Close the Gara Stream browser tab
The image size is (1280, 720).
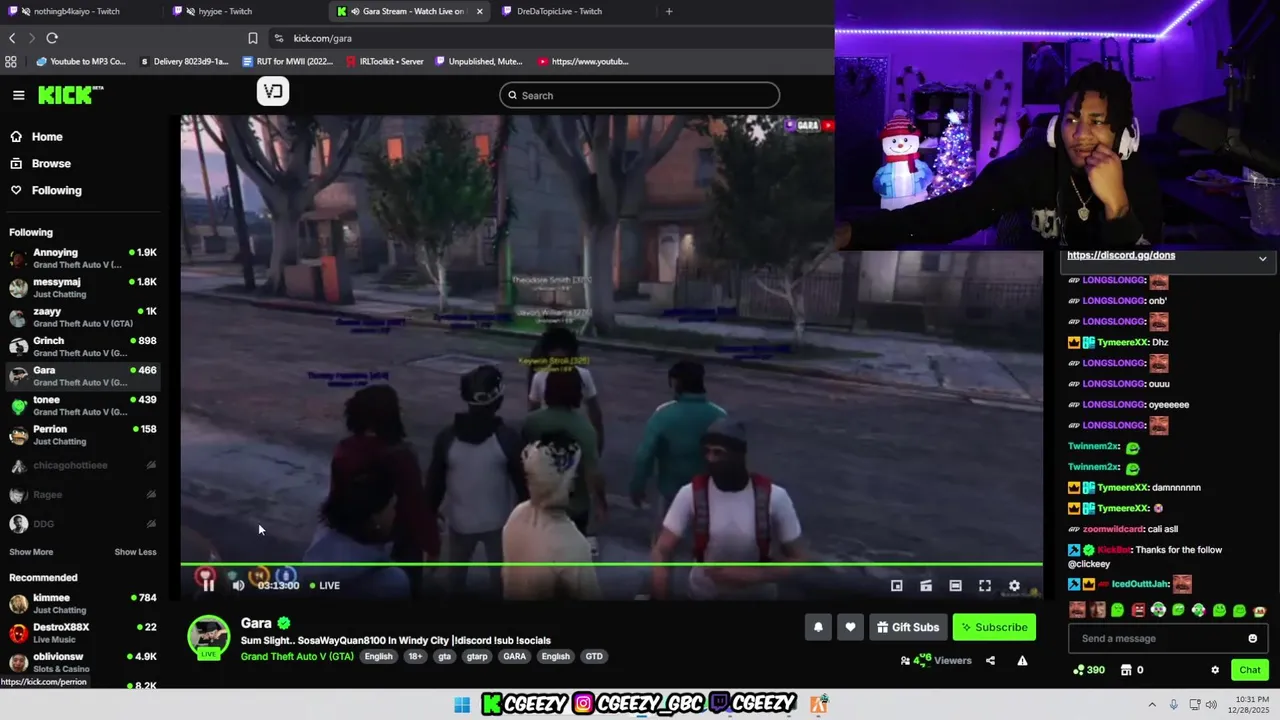click(480, 11)
